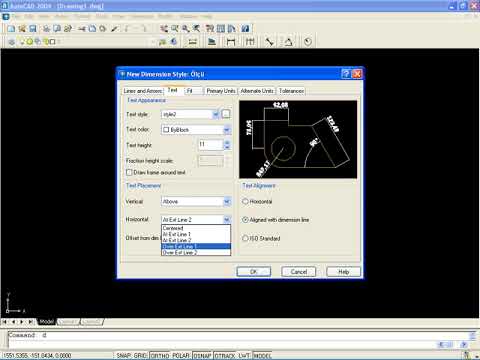Switch to the Primary Units tab
This screenshot has height=360, width=480.
(x=221, y=91)
